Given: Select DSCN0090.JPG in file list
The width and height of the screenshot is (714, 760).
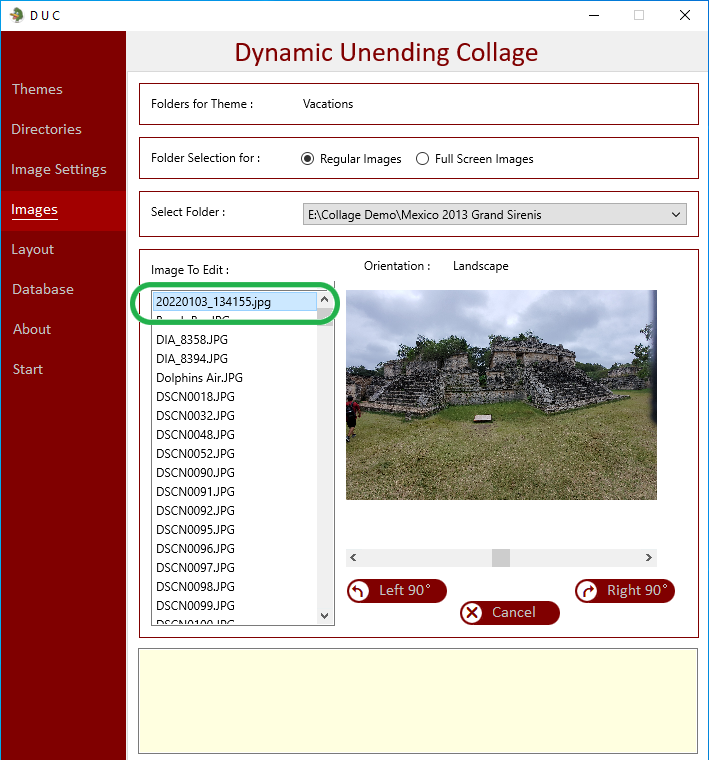Looking at the screenshot, I should pos(235,473).
